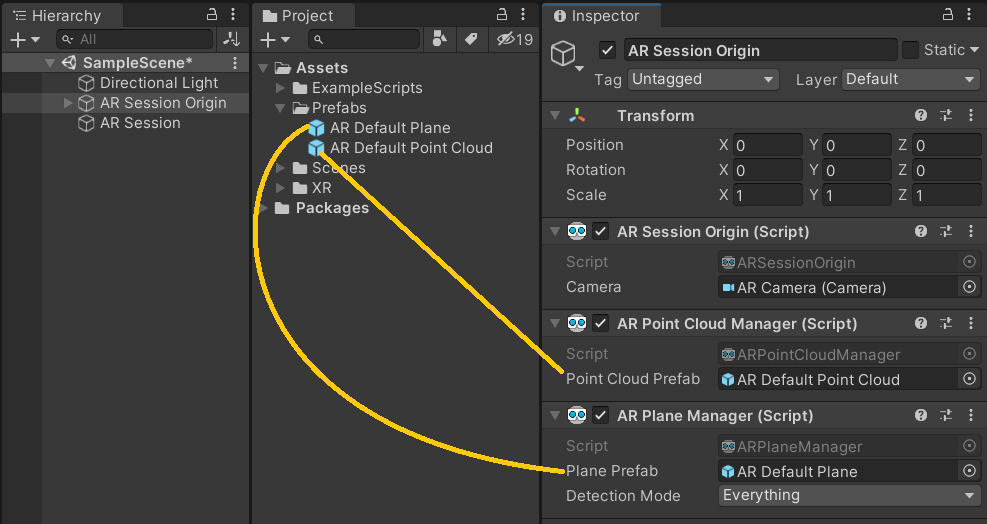Toggle Hierarchy sorting icon next to search
The height and width of the screenshot is (524, 987).
(232, 39)
